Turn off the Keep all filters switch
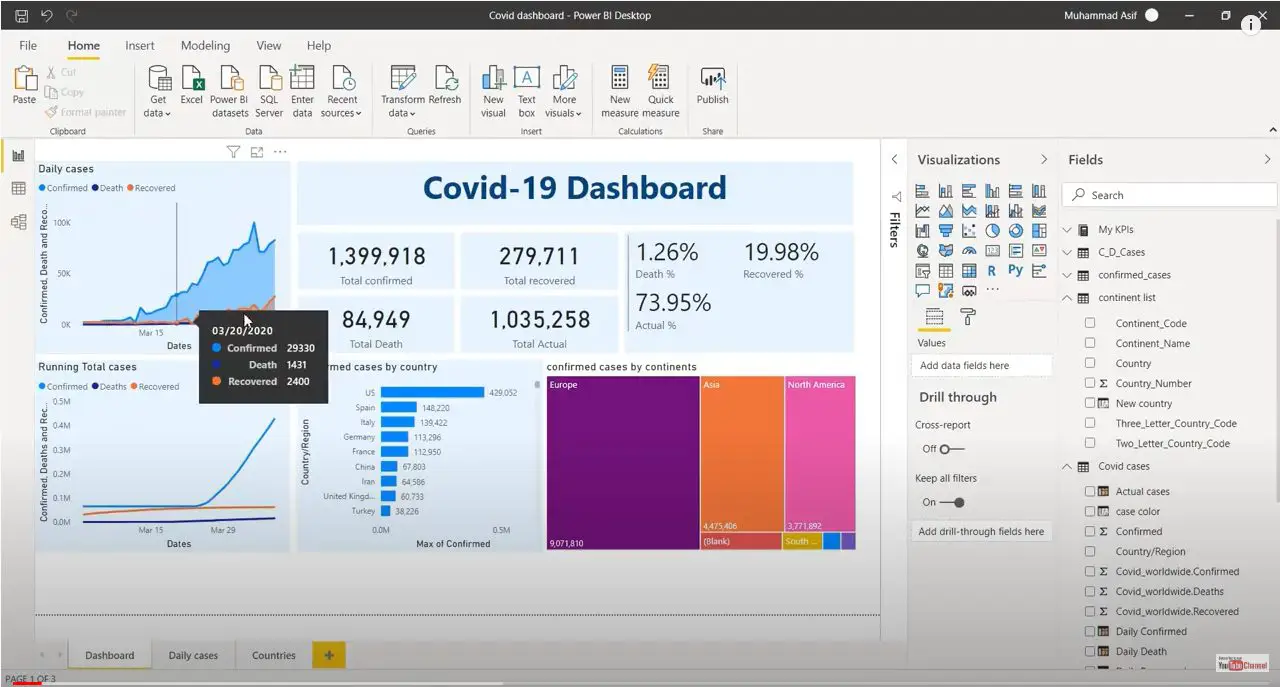This screenshot has width=1280, height=687. [x=952, y=502]
